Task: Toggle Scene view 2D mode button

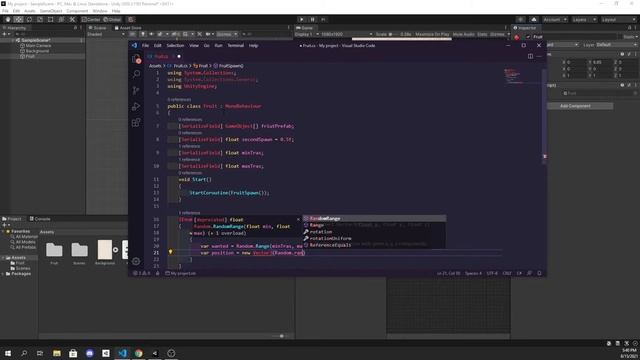Action: (x=132, y=34)
